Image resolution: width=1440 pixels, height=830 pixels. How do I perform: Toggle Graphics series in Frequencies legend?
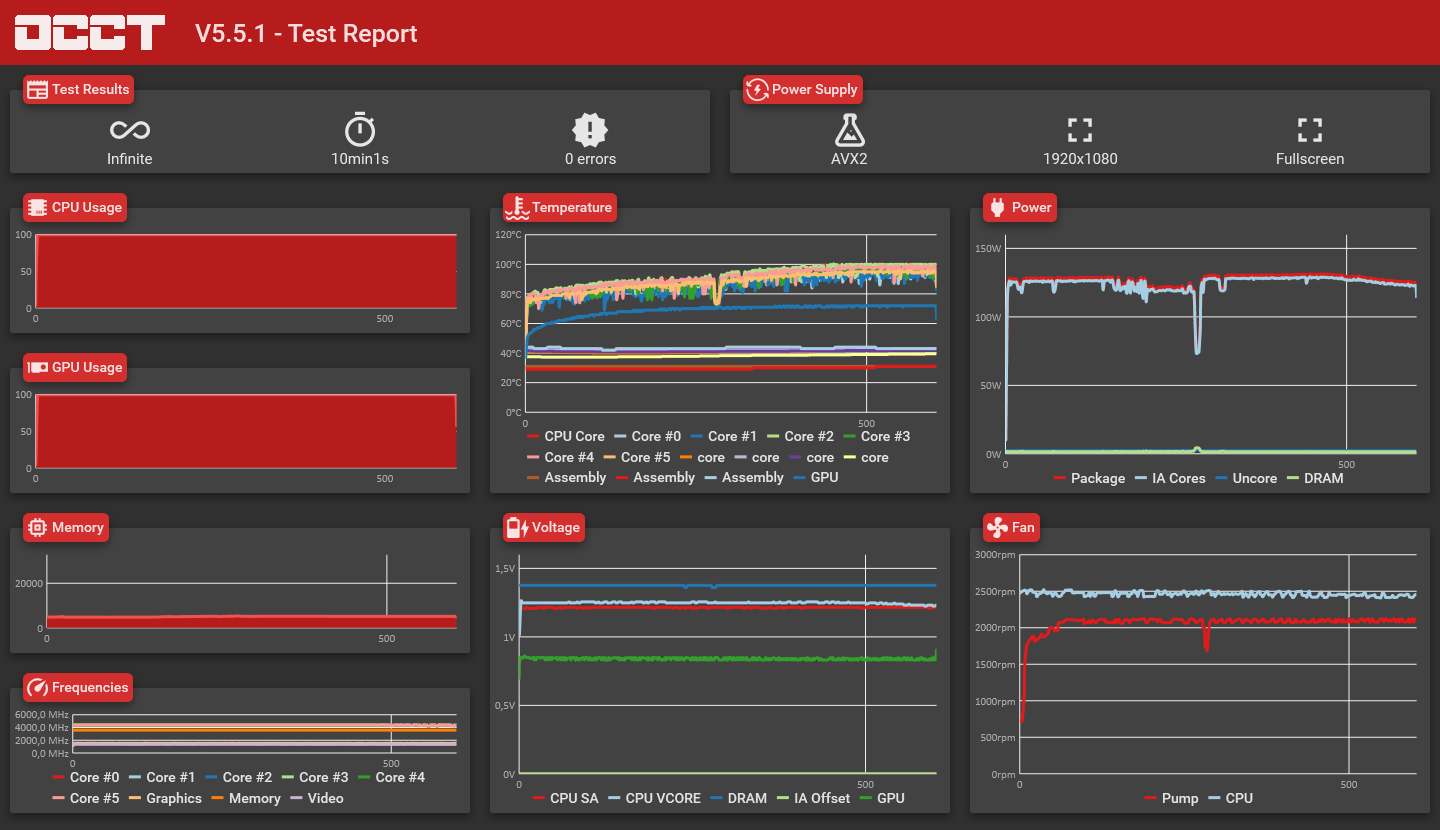coord(165,798)
